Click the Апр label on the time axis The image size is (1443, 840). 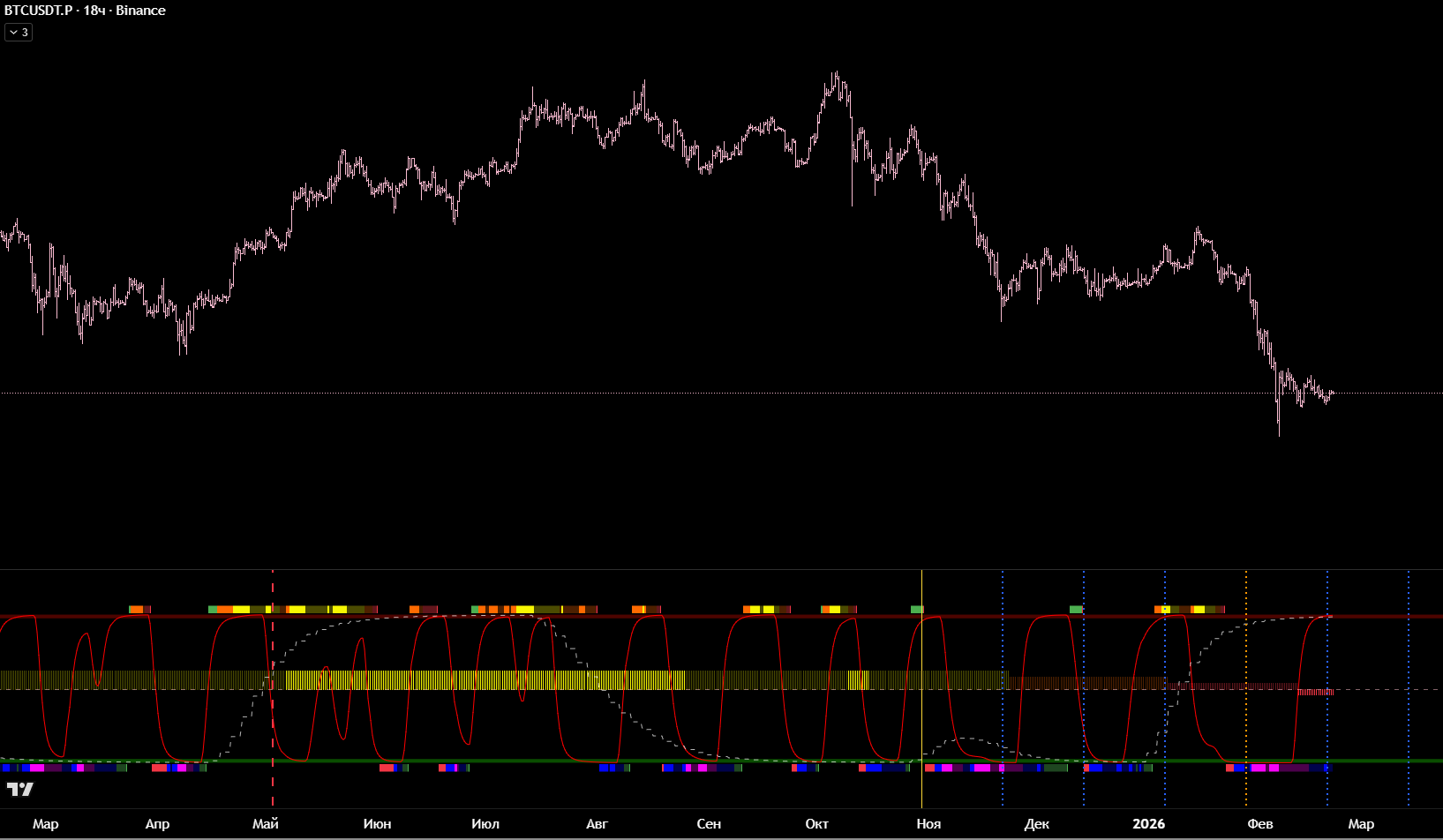[157, 823]
